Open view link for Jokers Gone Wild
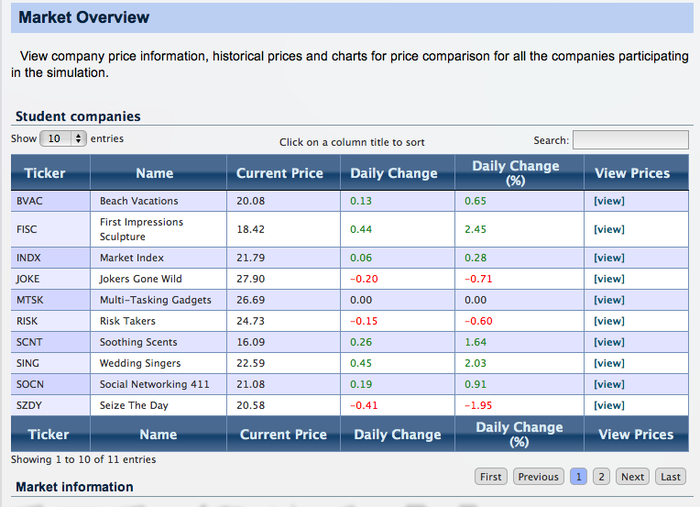700x507 pixels. point(609,279)
